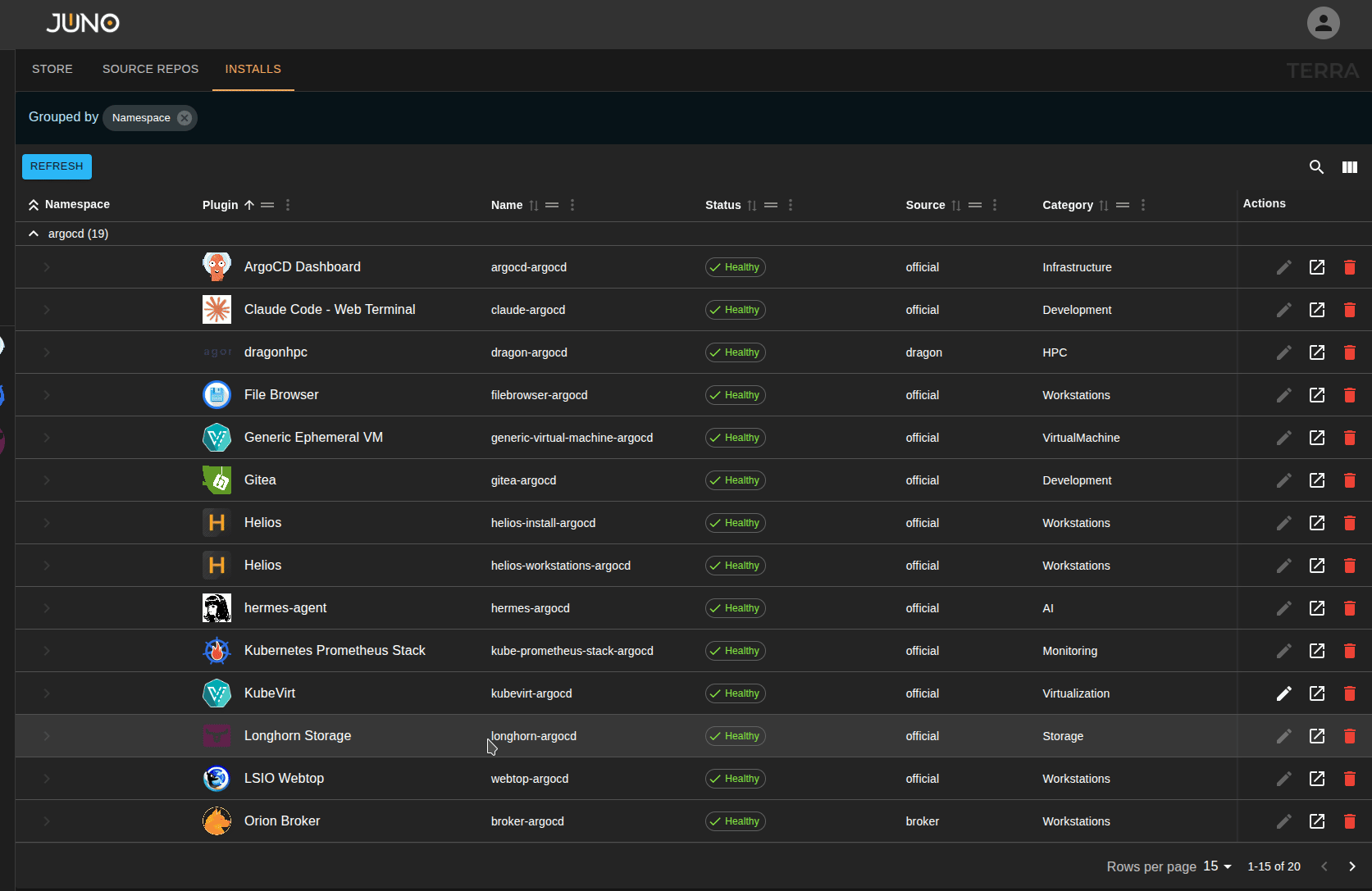Expand the Gitea row details

47,480
